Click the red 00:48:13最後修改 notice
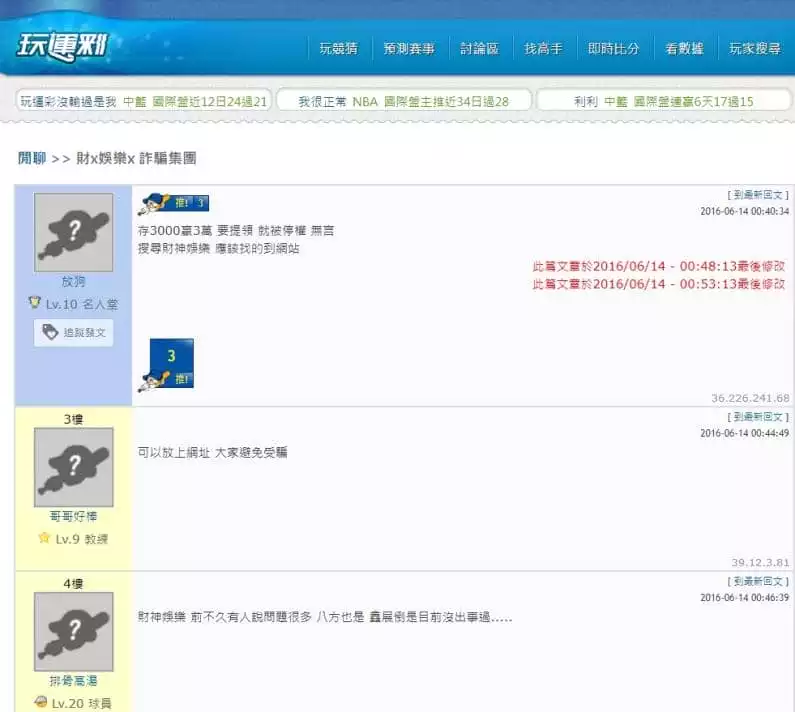Image resolution: width=795 pixels, height=712 pixels. coord(659,266)
